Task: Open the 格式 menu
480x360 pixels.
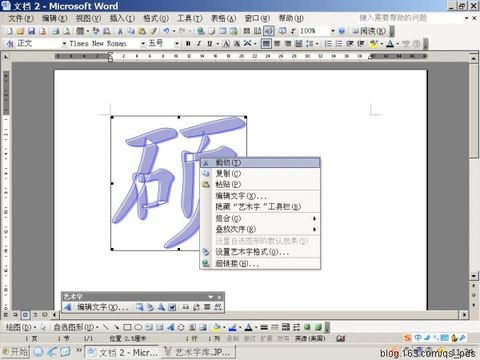Action: click(x=156, y=18)
